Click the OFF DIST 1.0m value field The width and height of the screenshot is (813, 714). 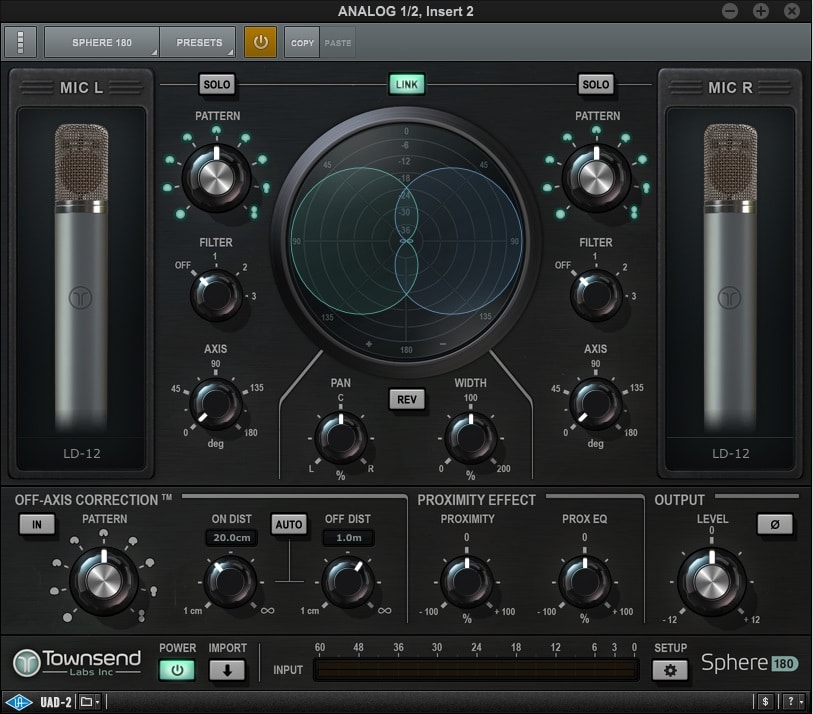pyautogui.click(x=349, y=538)
